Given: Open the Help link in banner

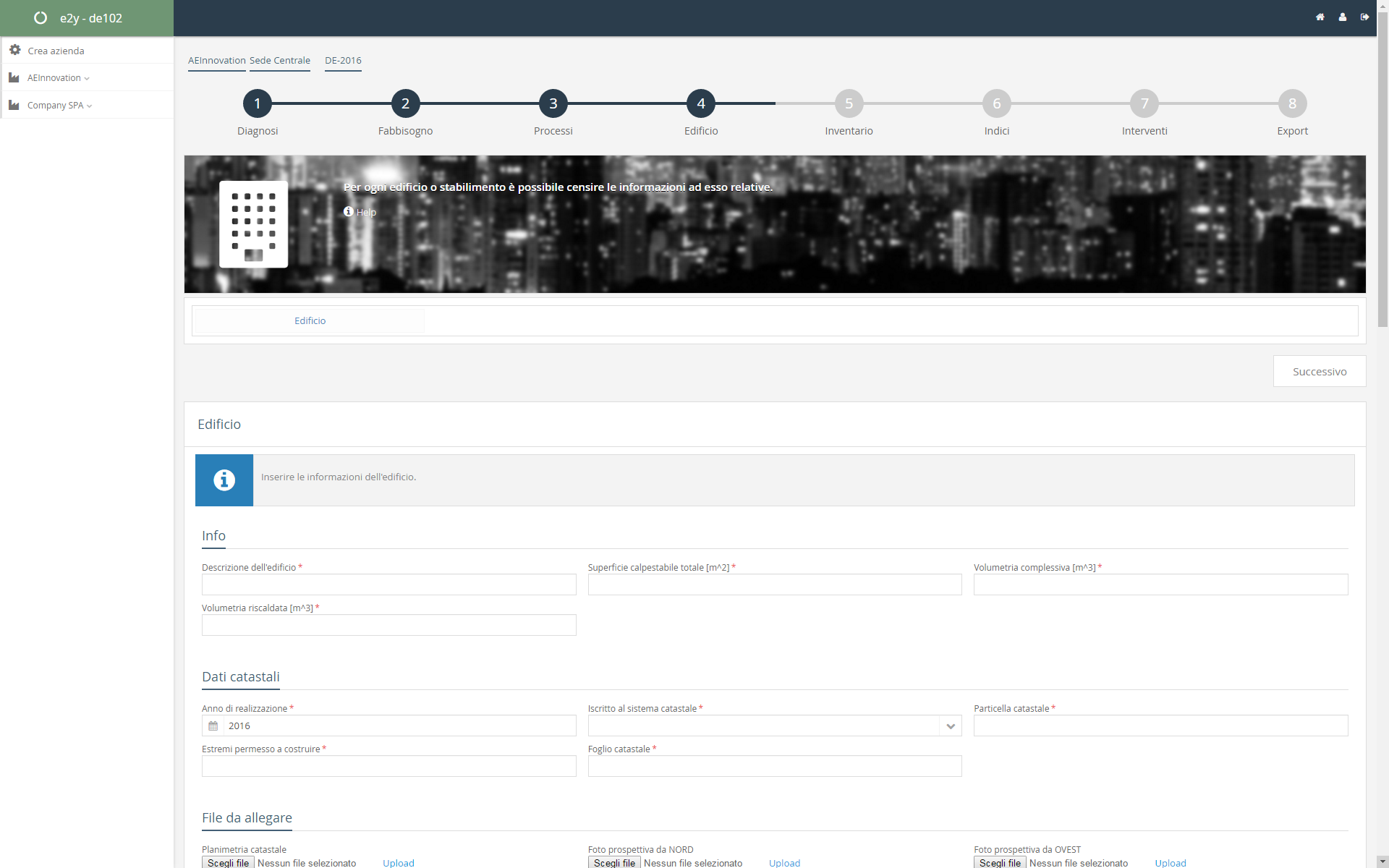Looking at the screenshot, I should [x=366, y=212].
